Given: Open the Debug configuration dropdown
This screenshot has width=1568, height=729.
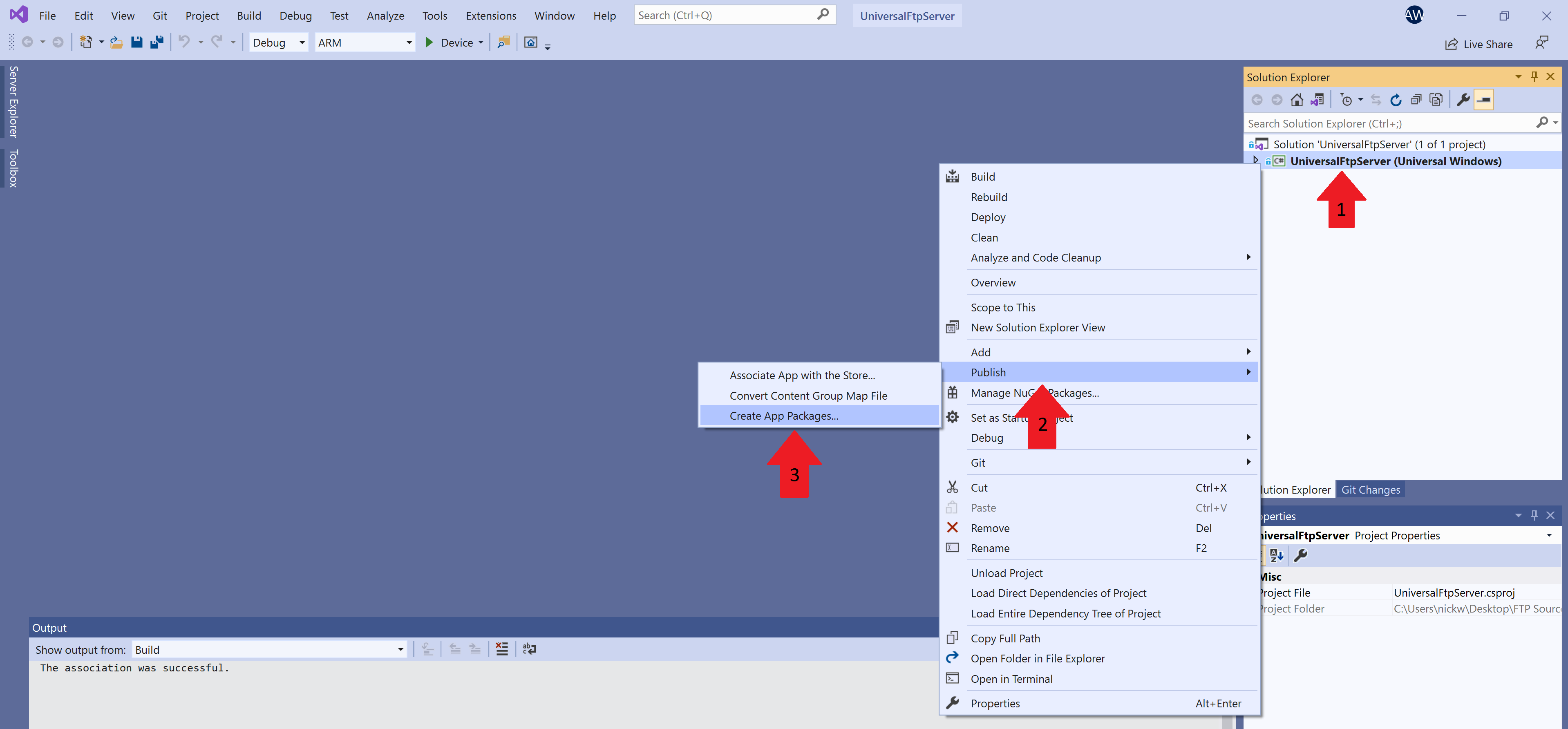Looking at the screenshot, I should [278, 42].
